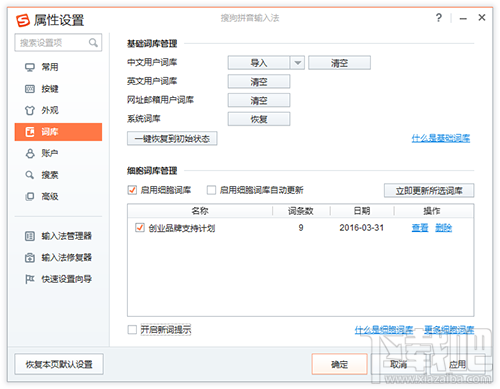Click the 输入法修复器 toolbox icon

[x=30, y=258]
